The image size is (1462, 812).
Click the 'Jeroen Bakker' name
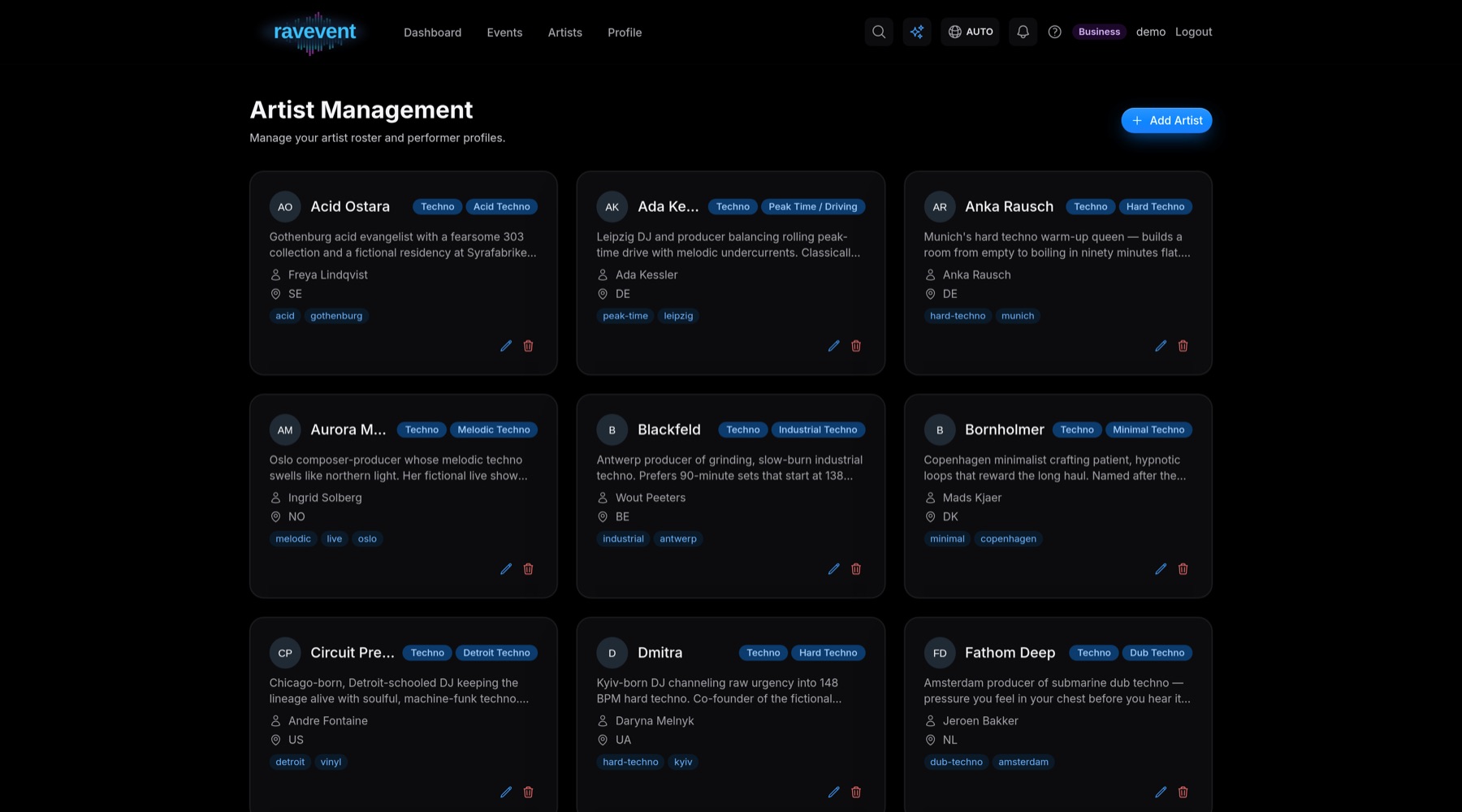tap(980, 721)
